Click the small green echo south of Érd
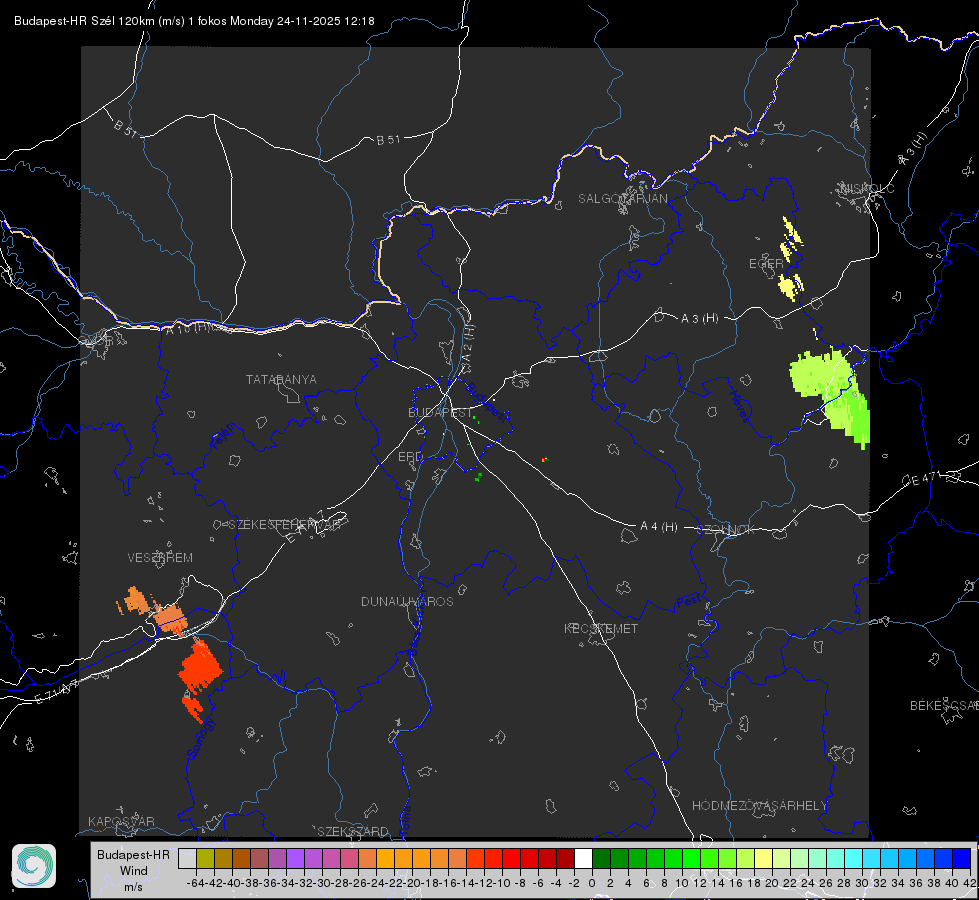 (479, 477)
